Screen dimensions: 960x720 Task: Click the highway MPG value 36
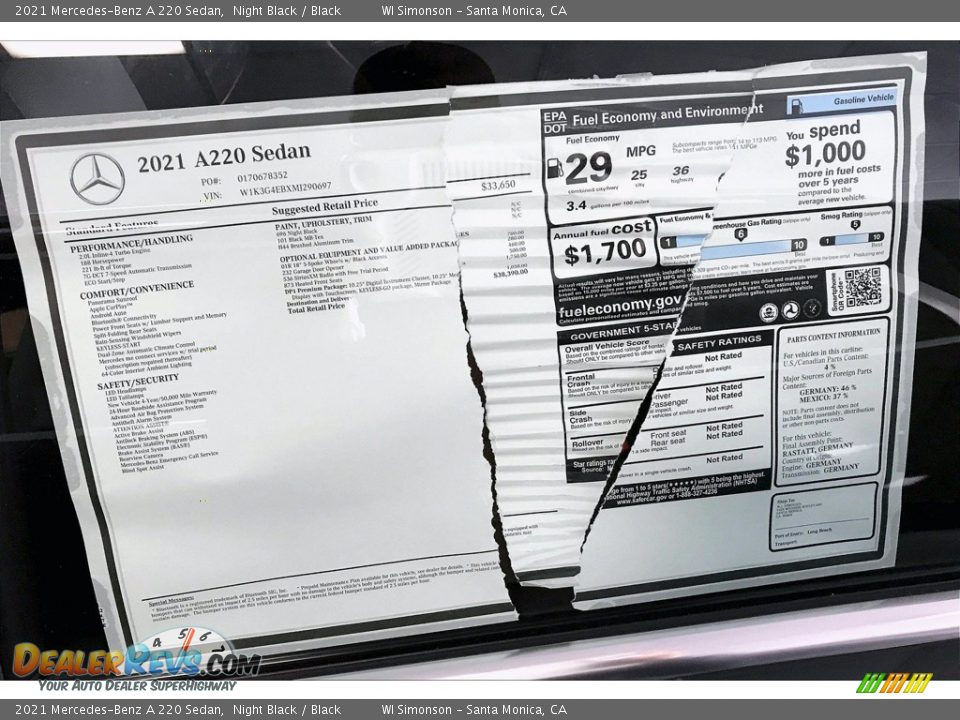[681, 171]
